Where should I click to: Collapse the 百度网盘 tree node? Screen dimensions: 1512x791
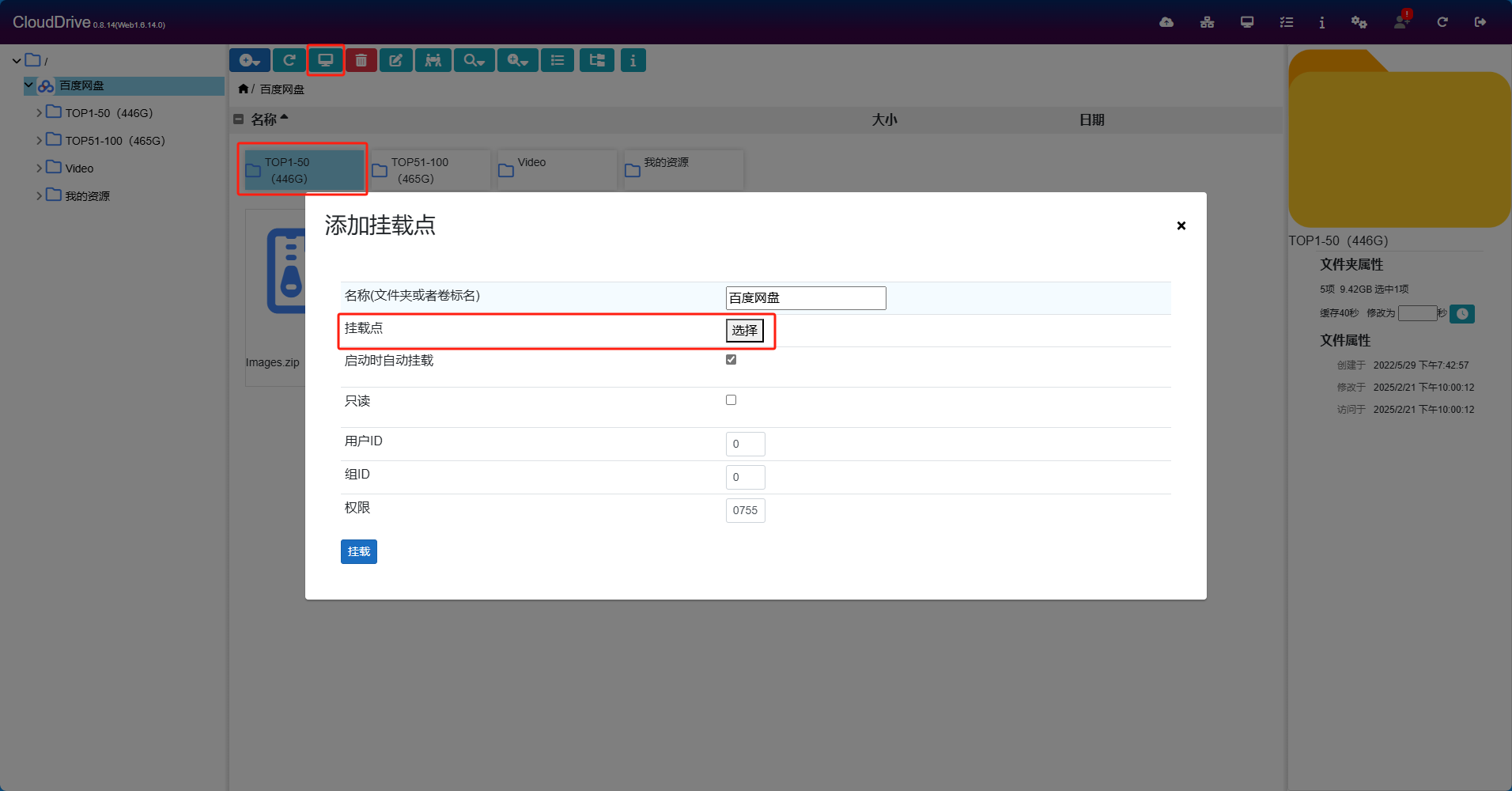click(x=29, y=85)
